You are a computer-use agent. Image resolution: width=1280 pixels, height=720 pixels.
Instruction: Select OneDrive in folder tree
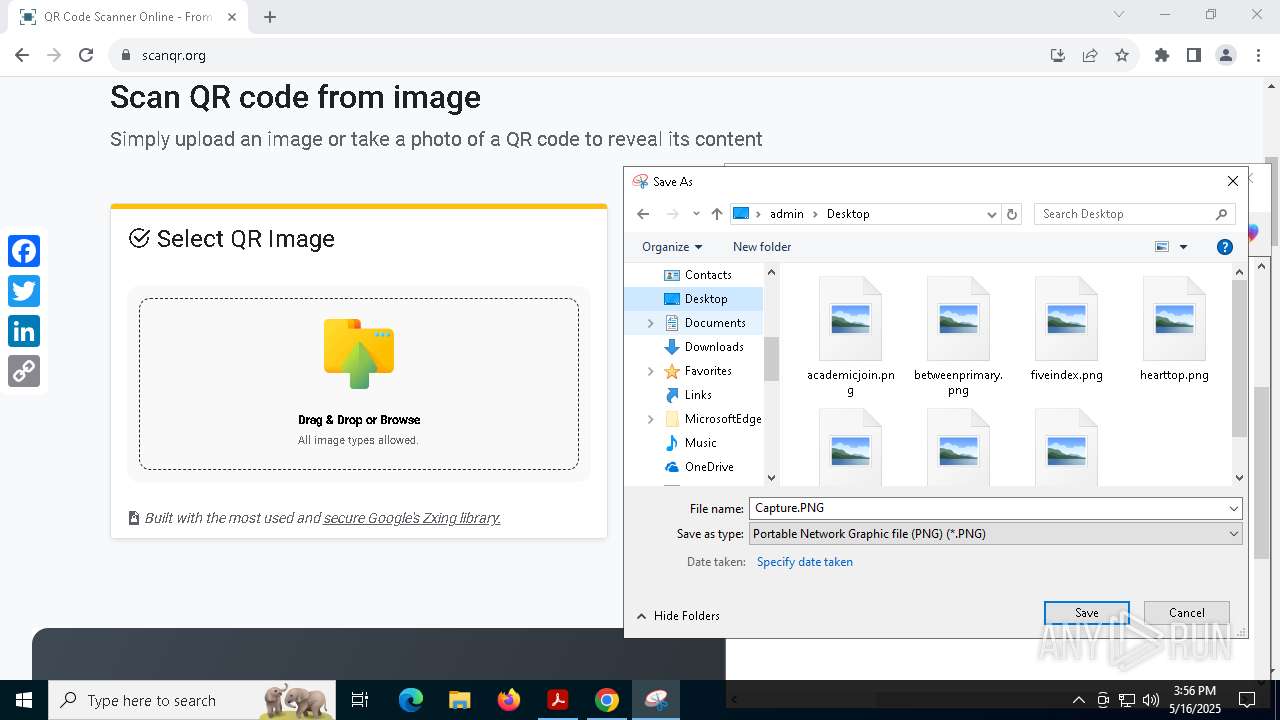coord(709,467)
